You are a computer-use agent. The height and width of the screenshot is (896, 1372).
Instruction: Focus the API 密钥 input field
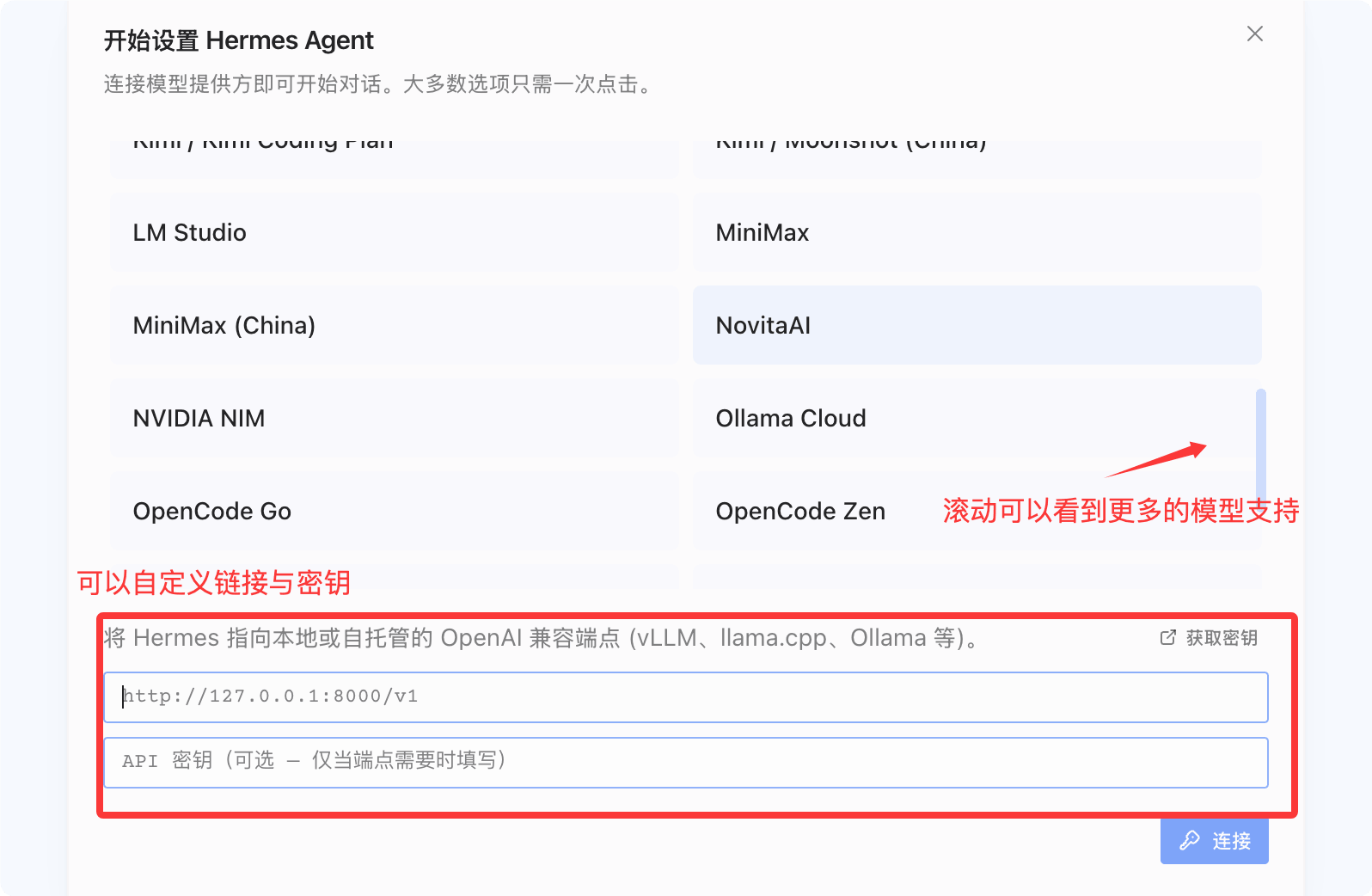pyautogui.click(x=686, y=762)
